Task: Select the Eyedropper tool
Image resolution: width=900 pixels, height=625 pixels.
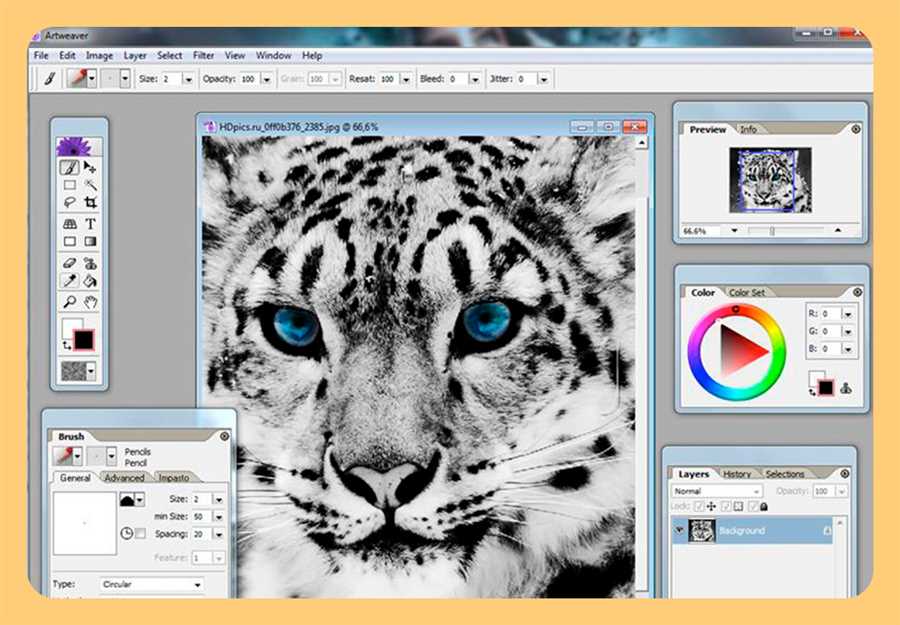Action: 69,281
